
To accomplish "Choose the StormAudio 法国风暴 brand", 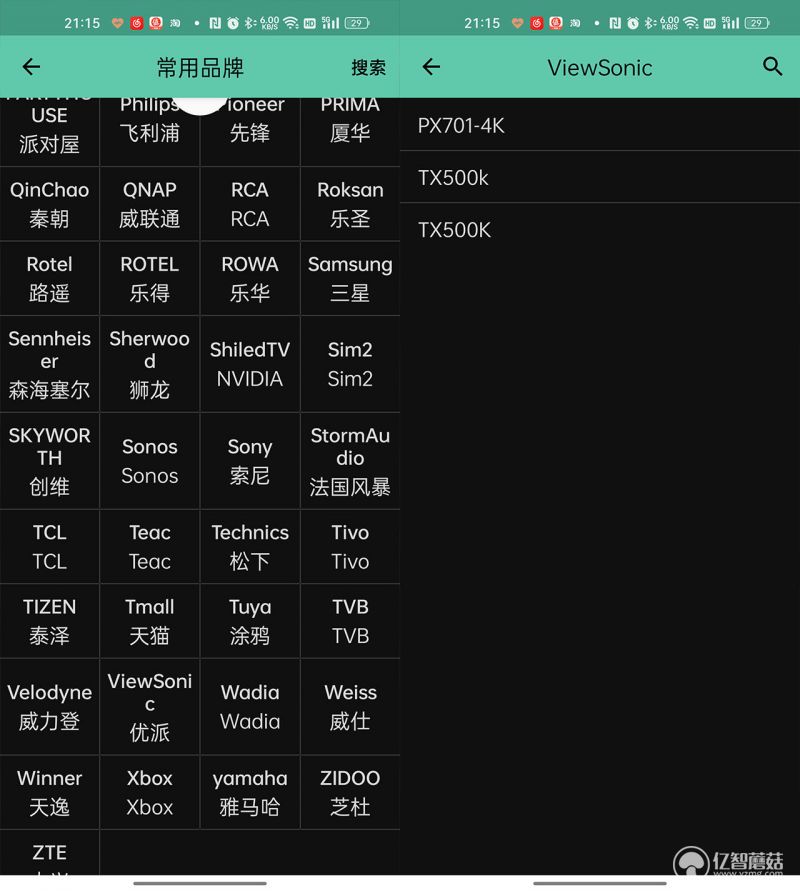I will pos(350,461).
